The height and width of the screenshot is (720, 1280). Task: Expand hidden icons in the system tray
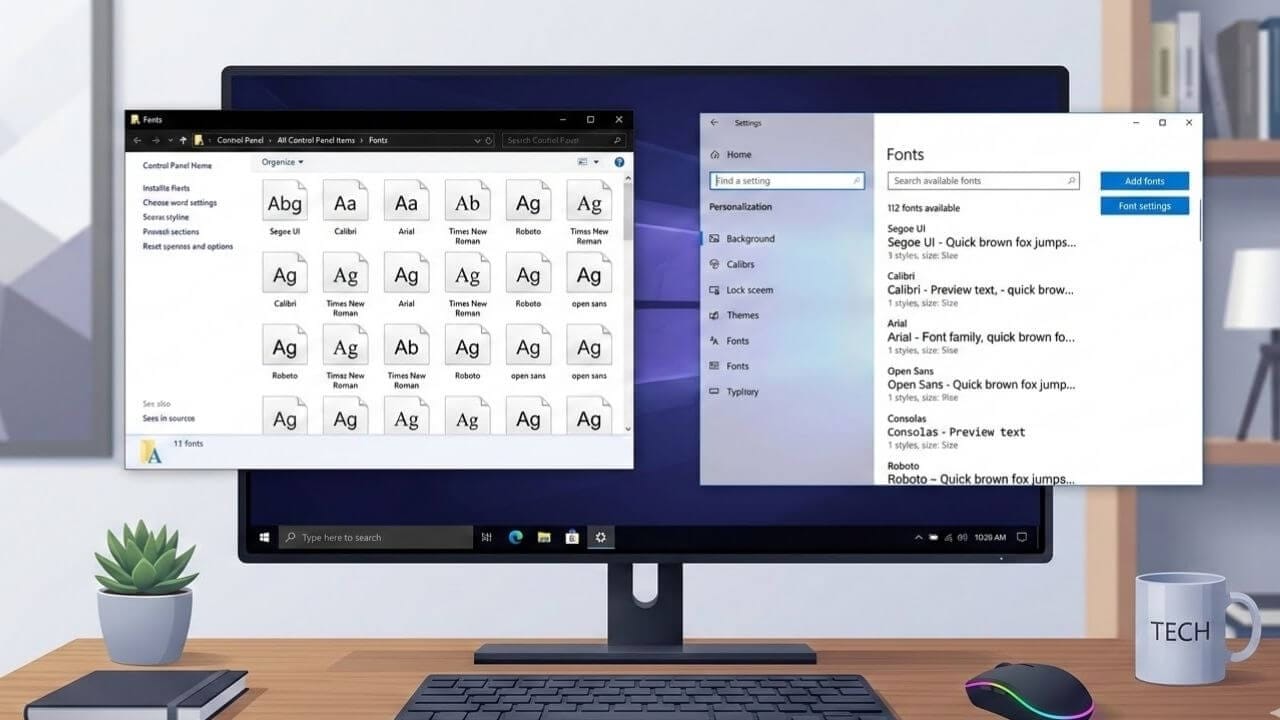point(918,537)
